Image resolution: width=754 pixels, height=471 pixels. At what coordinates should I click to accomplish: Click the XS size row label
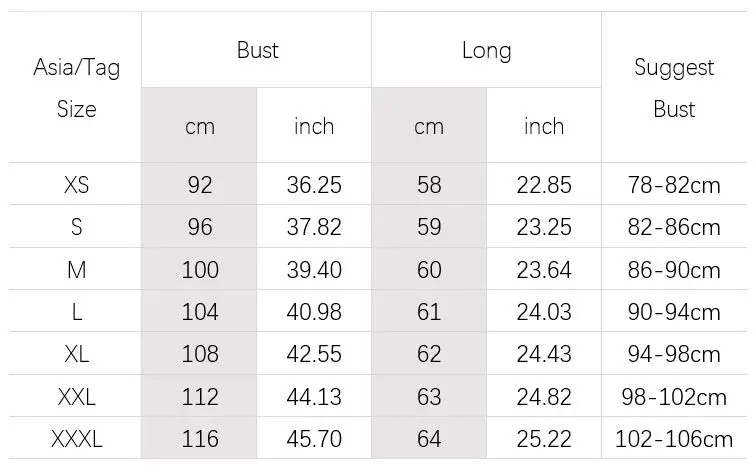76,185
